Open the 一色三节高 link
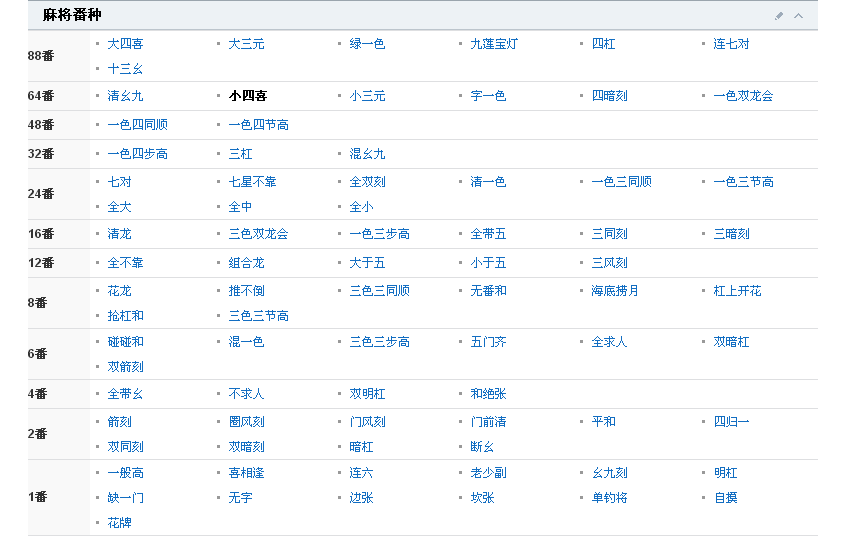 [x=744, y=182]
